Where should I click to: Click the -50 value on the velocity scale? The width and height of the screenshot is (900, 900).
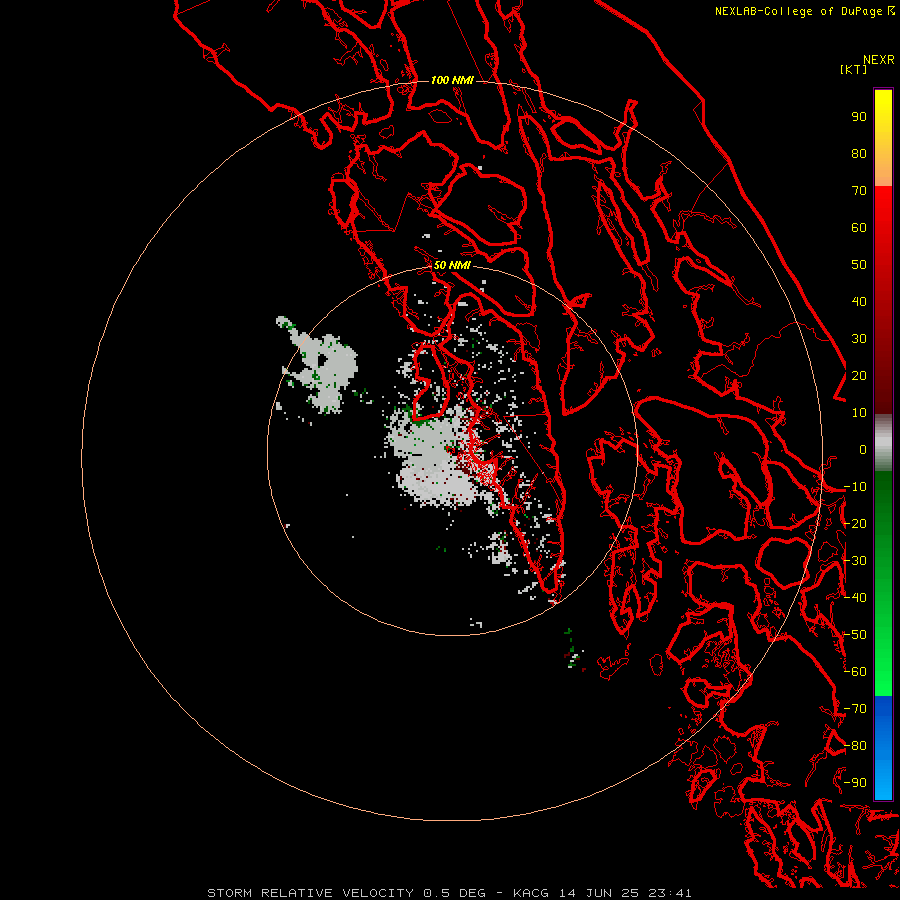(x=855, y=635)
